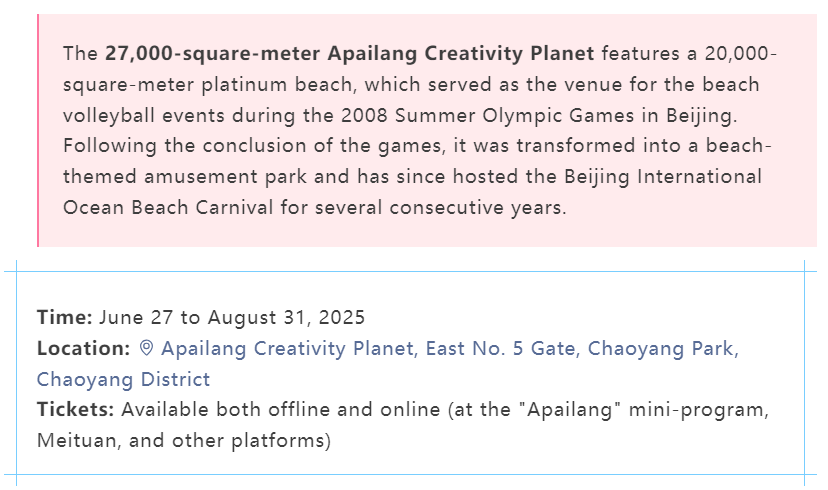This screenshot has height=490, width=828.
Task: Click the bold 27,000-square-meter Apailang Creativity Planet heading text
Action: click(350, 53)
